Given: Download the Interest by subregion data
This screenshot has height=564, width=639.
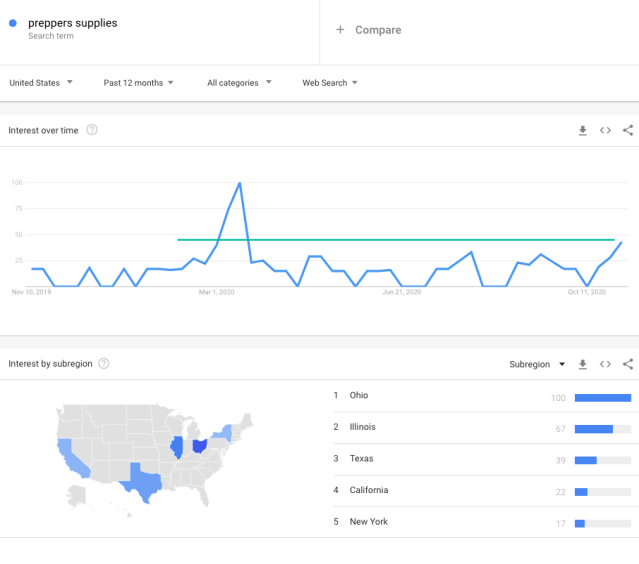Looking at the screenshot, I should click(x=583, y=364).
